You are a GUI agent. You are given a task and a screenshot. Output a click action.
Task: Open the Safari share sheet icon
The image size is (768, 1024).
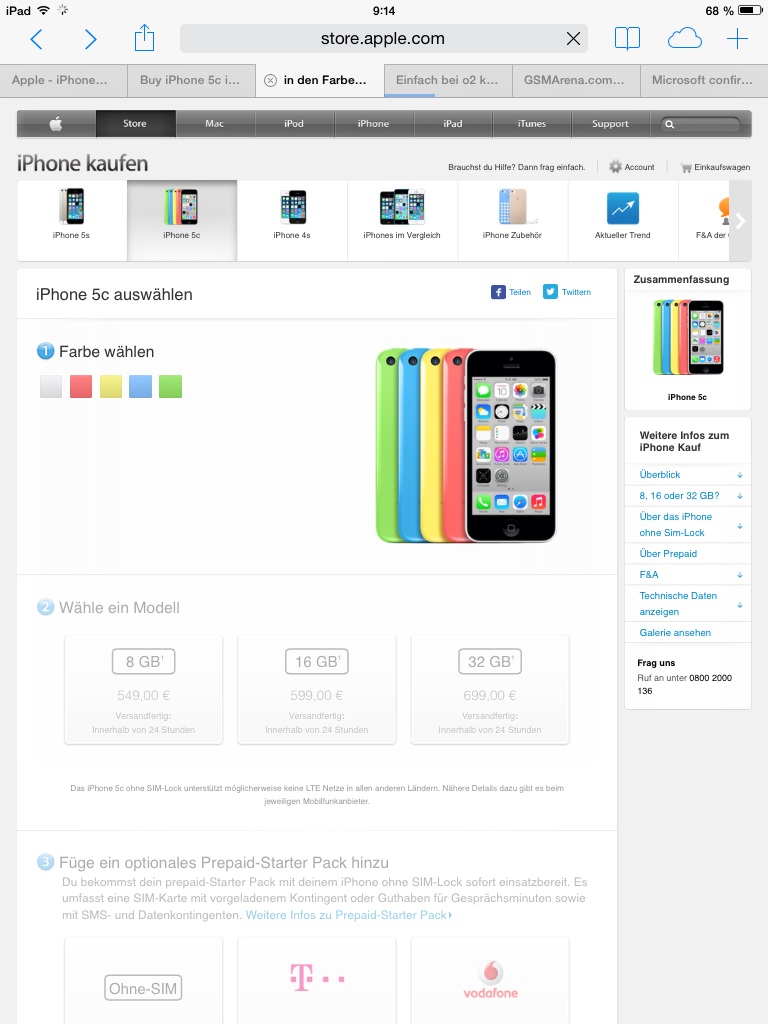click(144, 38)
